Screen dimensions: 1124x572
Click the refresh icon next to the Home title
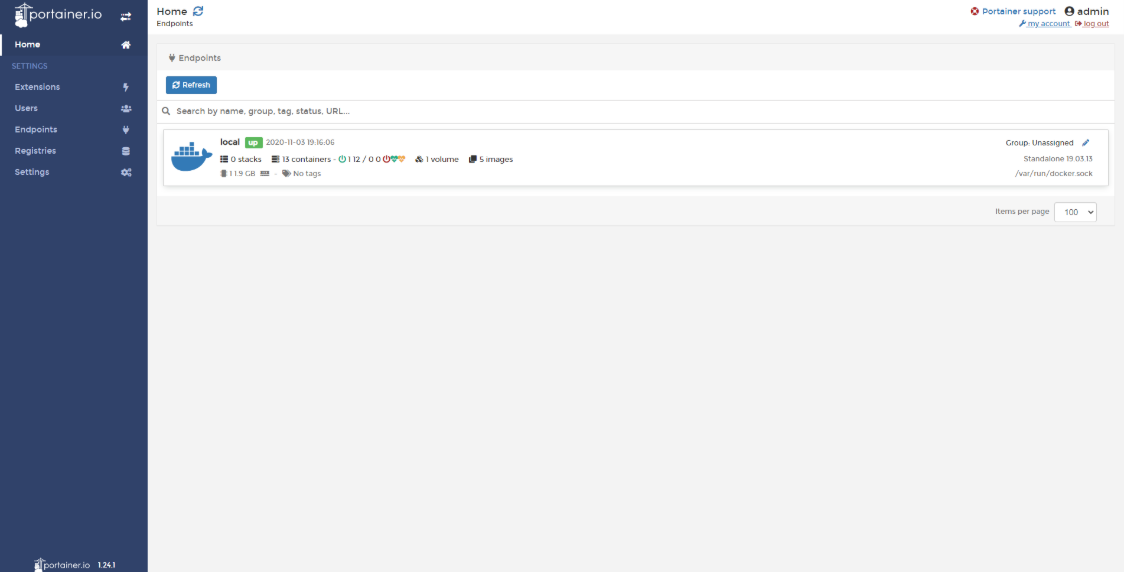(199, 11)
